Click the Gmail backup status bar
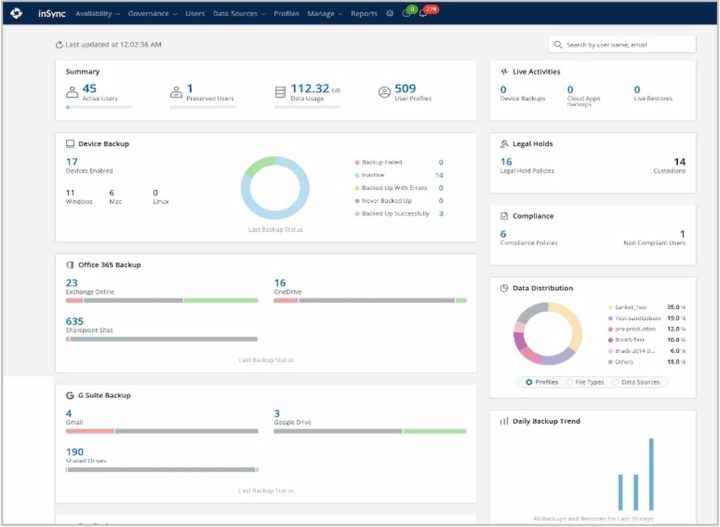The image size is (720, 527). 162,431
